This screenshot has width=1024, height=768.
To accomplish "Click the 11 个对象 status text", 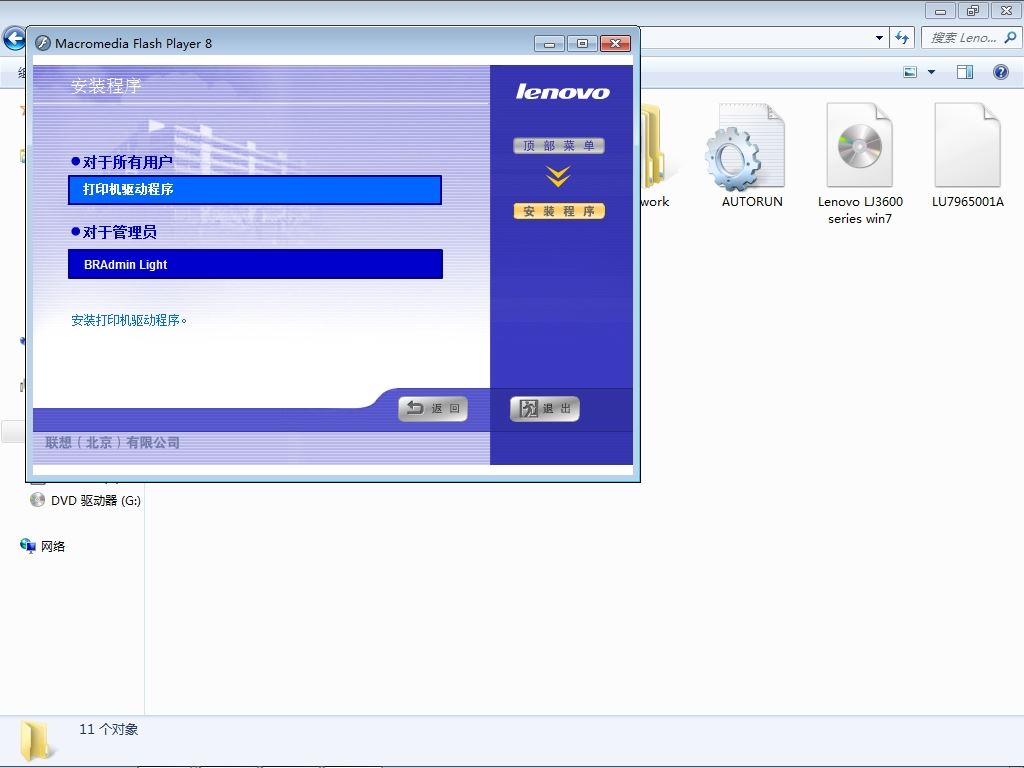I will 108,729.
